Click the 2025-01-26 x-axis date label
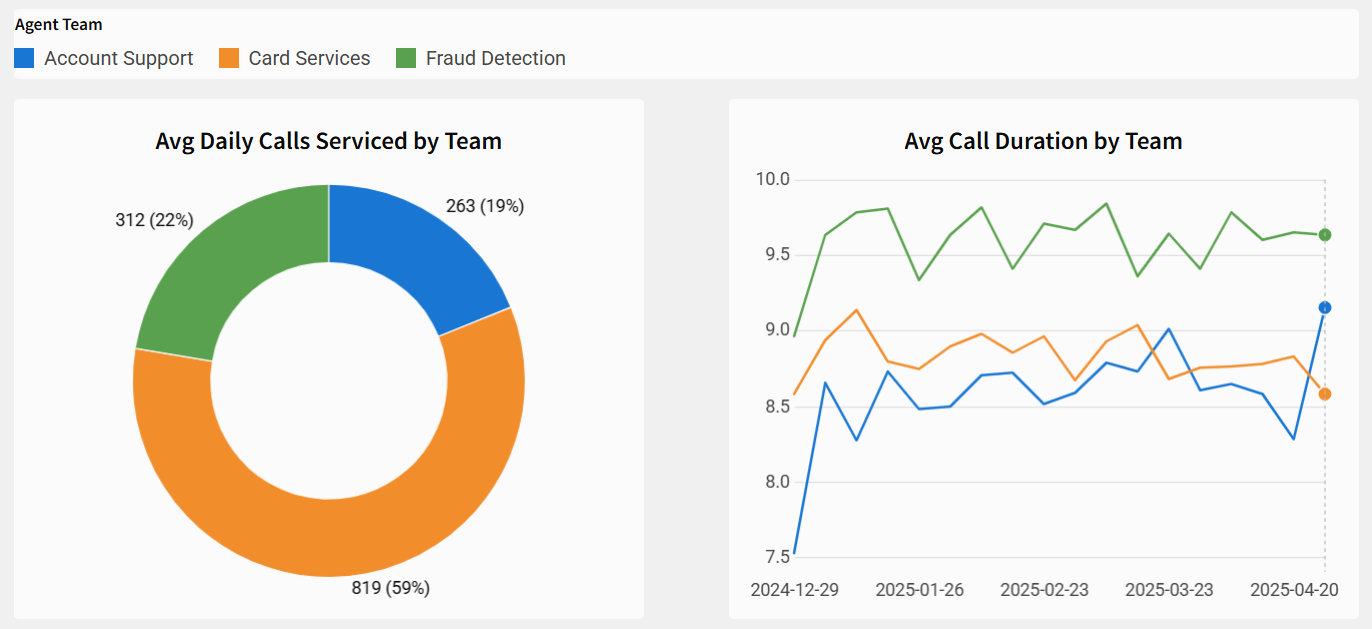 click(x=919, y=590)
